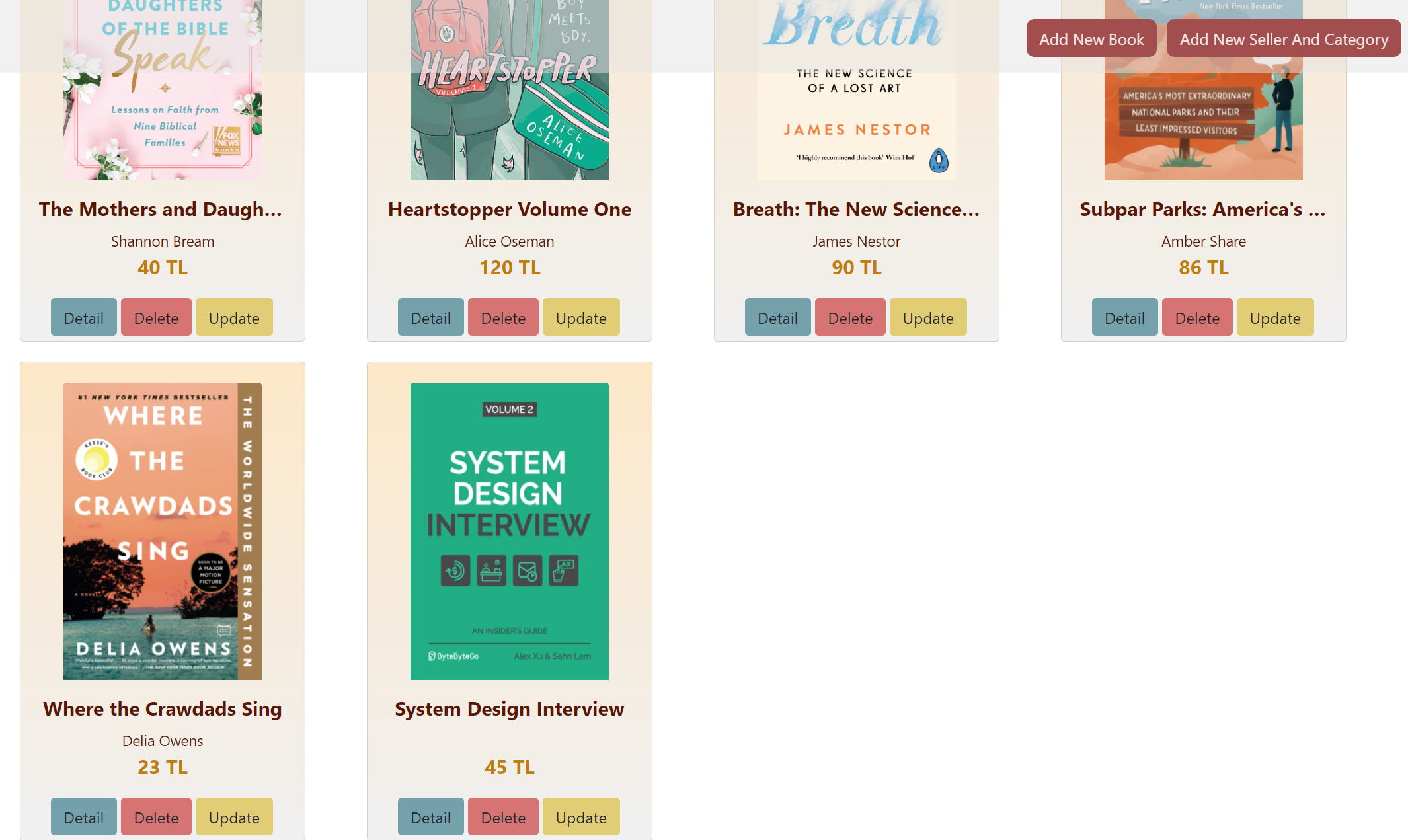Click the Add New Book button
The width and height of the screenshot is (1408, 840).
1091,38
